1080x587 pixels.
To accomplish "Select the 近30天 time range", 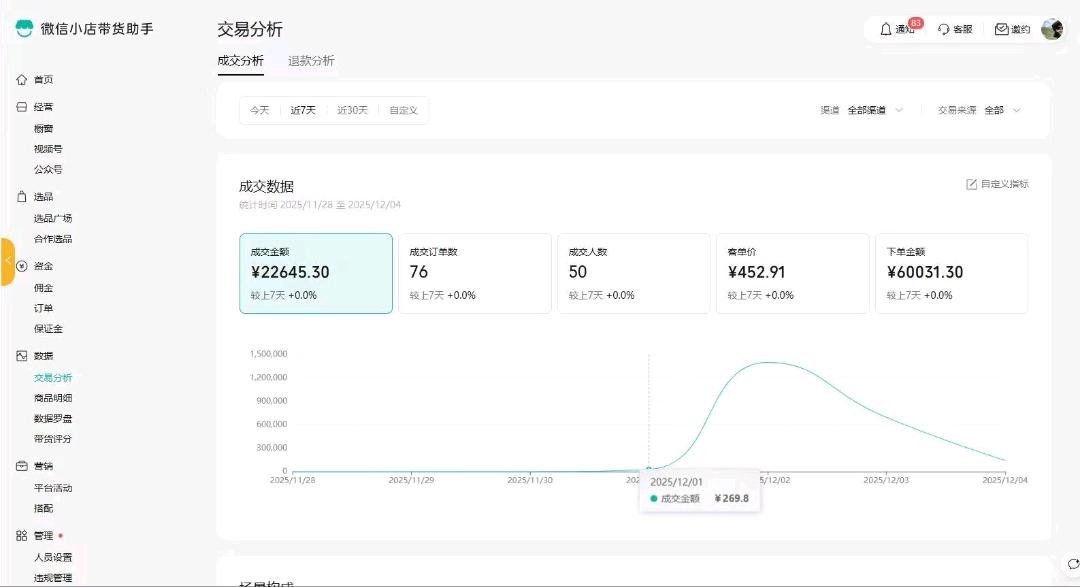I will (350, 110).
